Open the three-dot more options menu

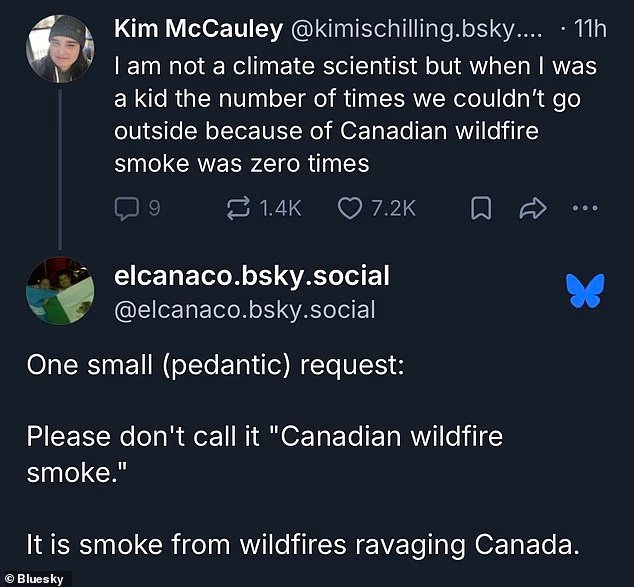(585, 208)
